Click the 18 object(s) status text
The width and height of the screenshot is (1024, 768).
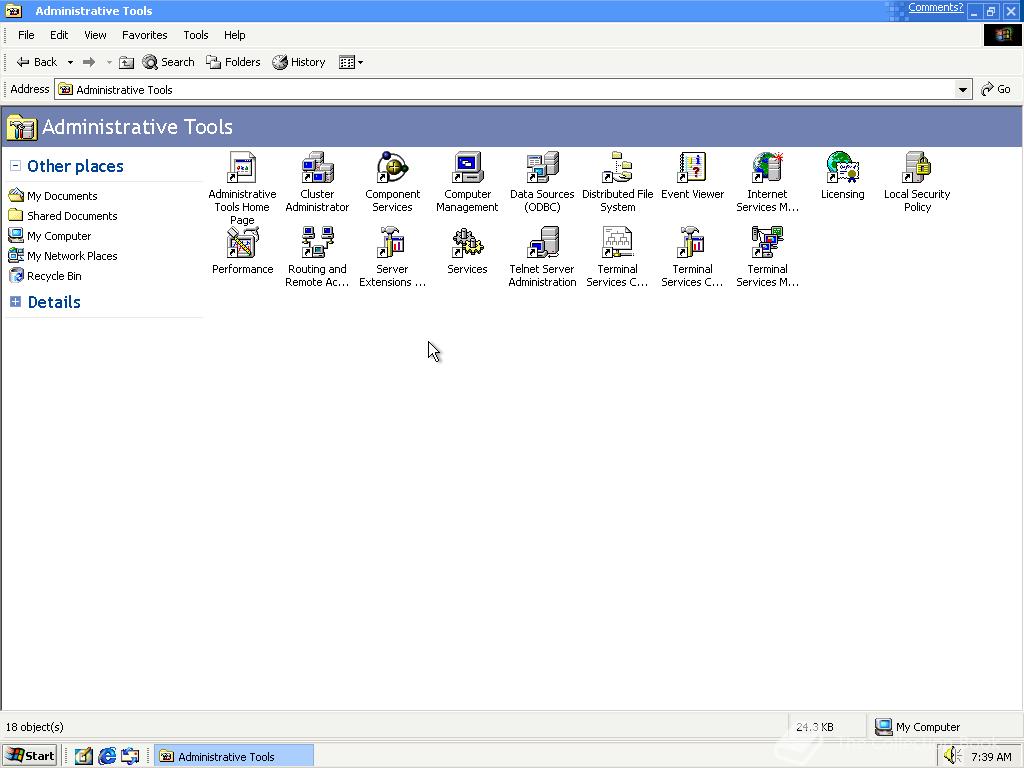click(x=35, y=727)
